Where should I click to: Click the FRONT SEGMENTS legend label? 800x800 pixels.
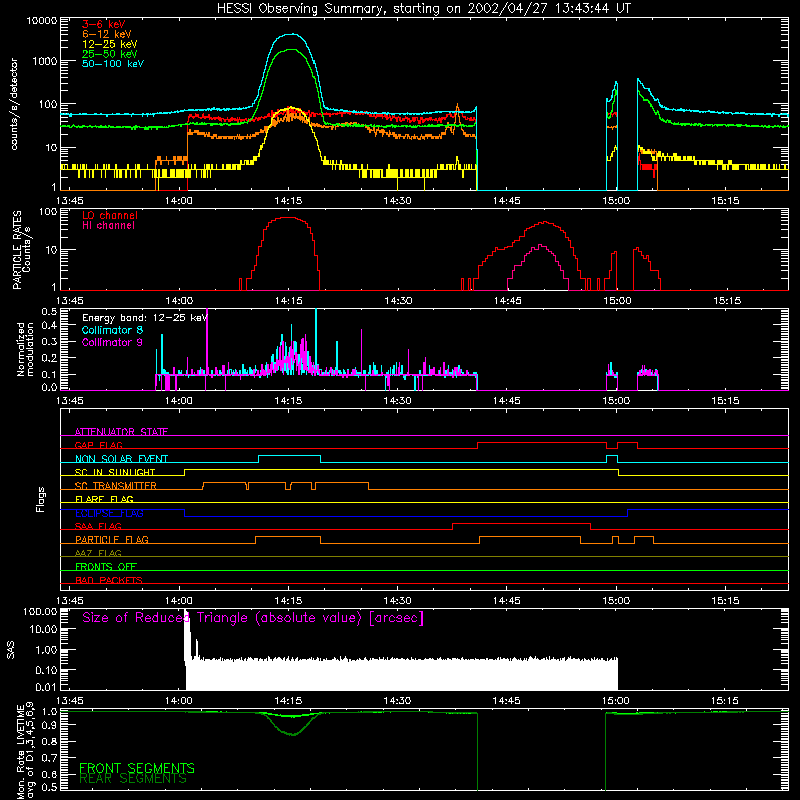[x=137, y=768]
